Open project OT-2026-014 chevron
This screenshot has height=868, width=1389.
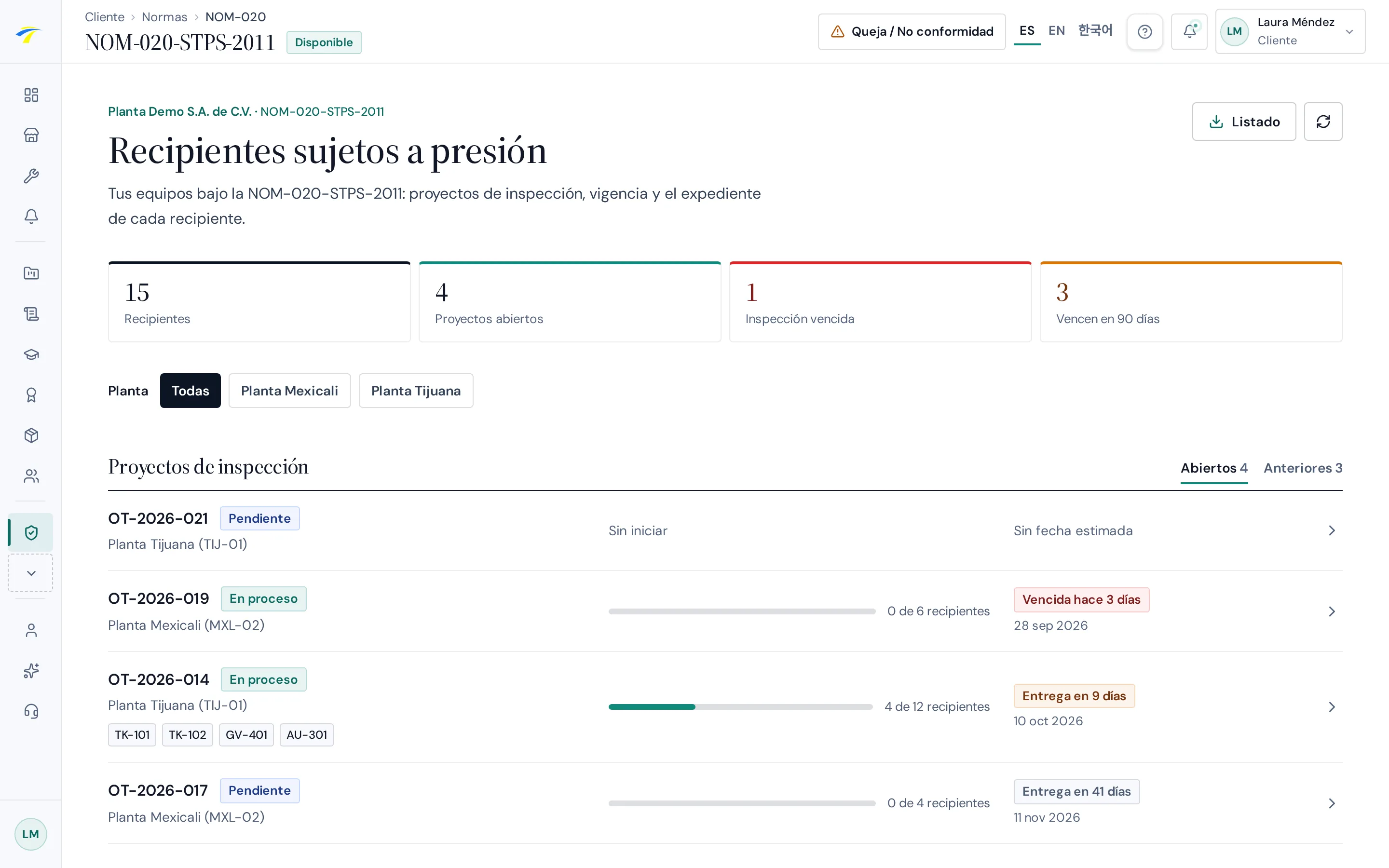tap(1332, 706)
